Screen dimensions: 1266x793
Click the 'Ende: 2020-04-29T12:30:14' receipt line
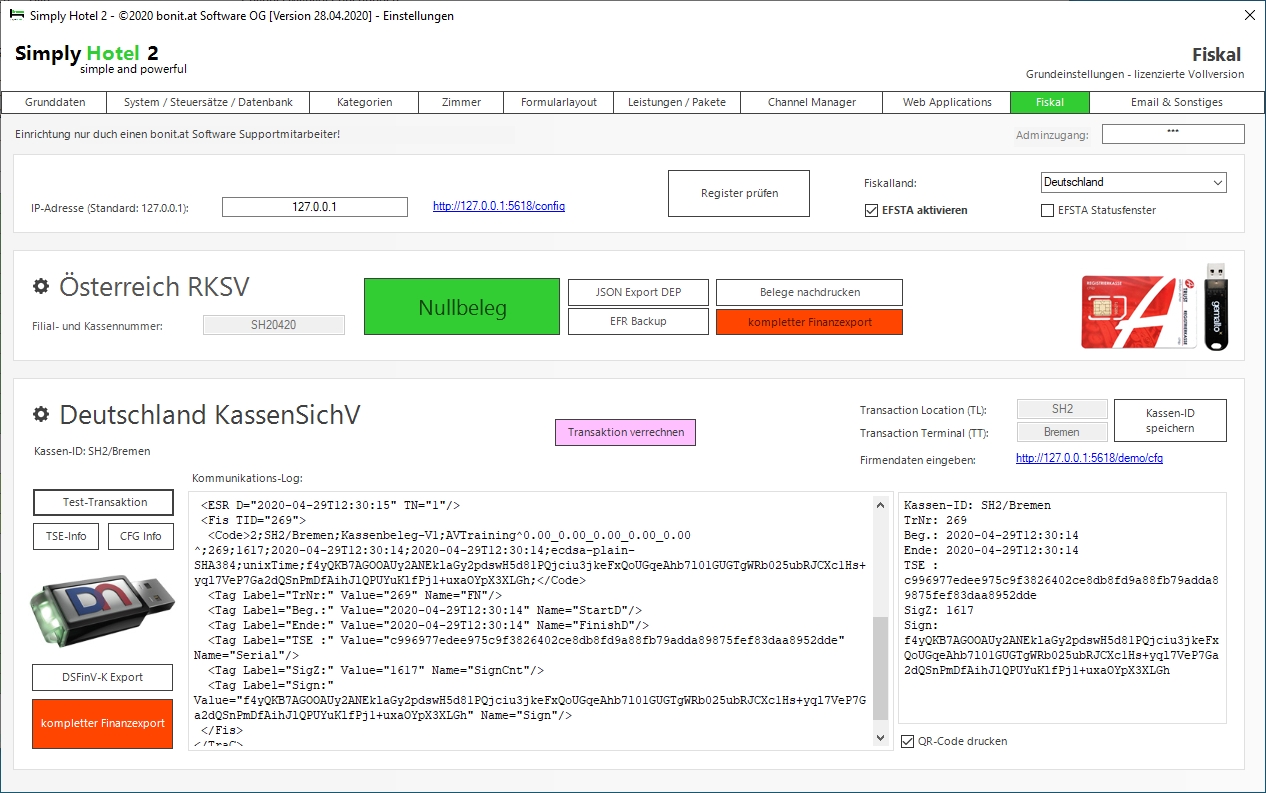coord(991,550)
